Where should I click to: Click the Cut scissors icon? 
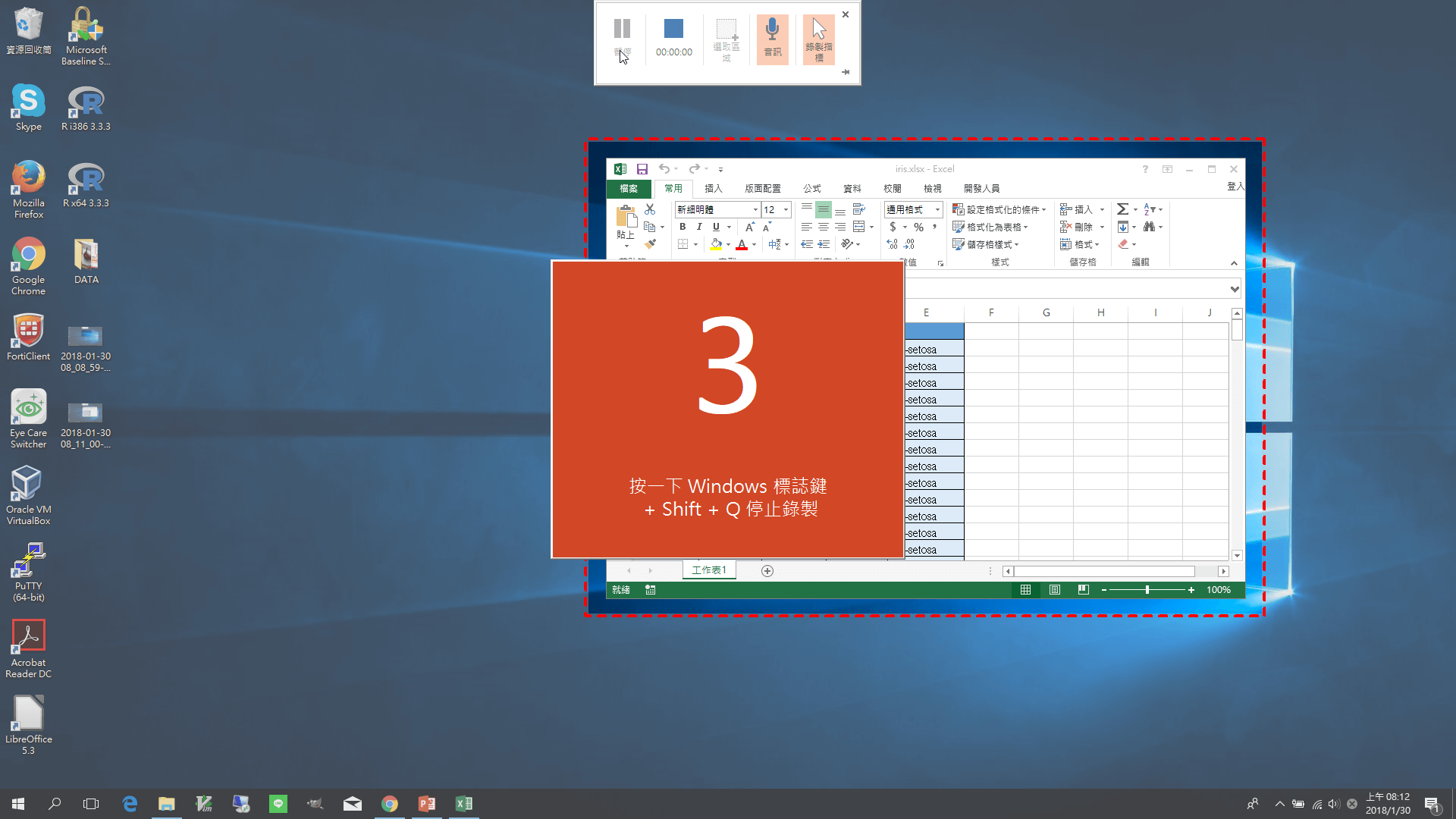[650, 209]
